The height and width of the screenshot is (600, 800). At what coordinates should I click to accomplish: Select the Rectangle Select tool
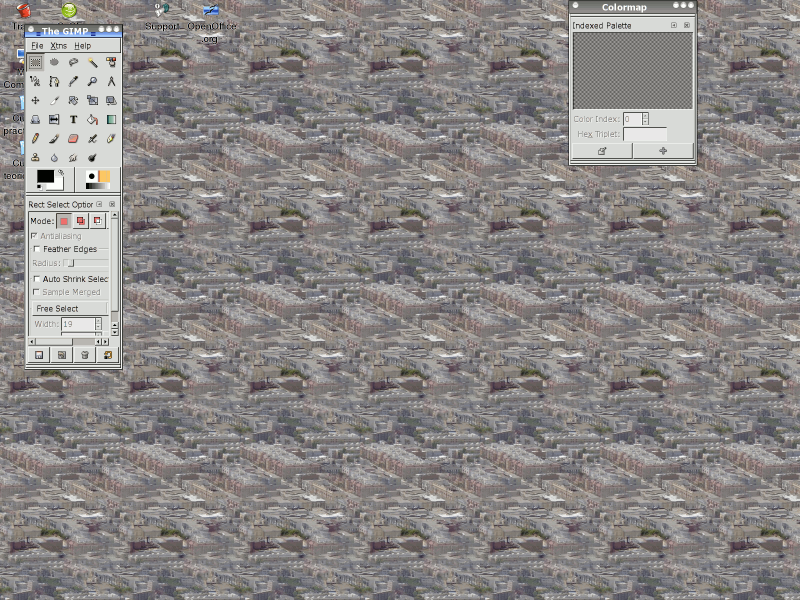pos(36,62)
